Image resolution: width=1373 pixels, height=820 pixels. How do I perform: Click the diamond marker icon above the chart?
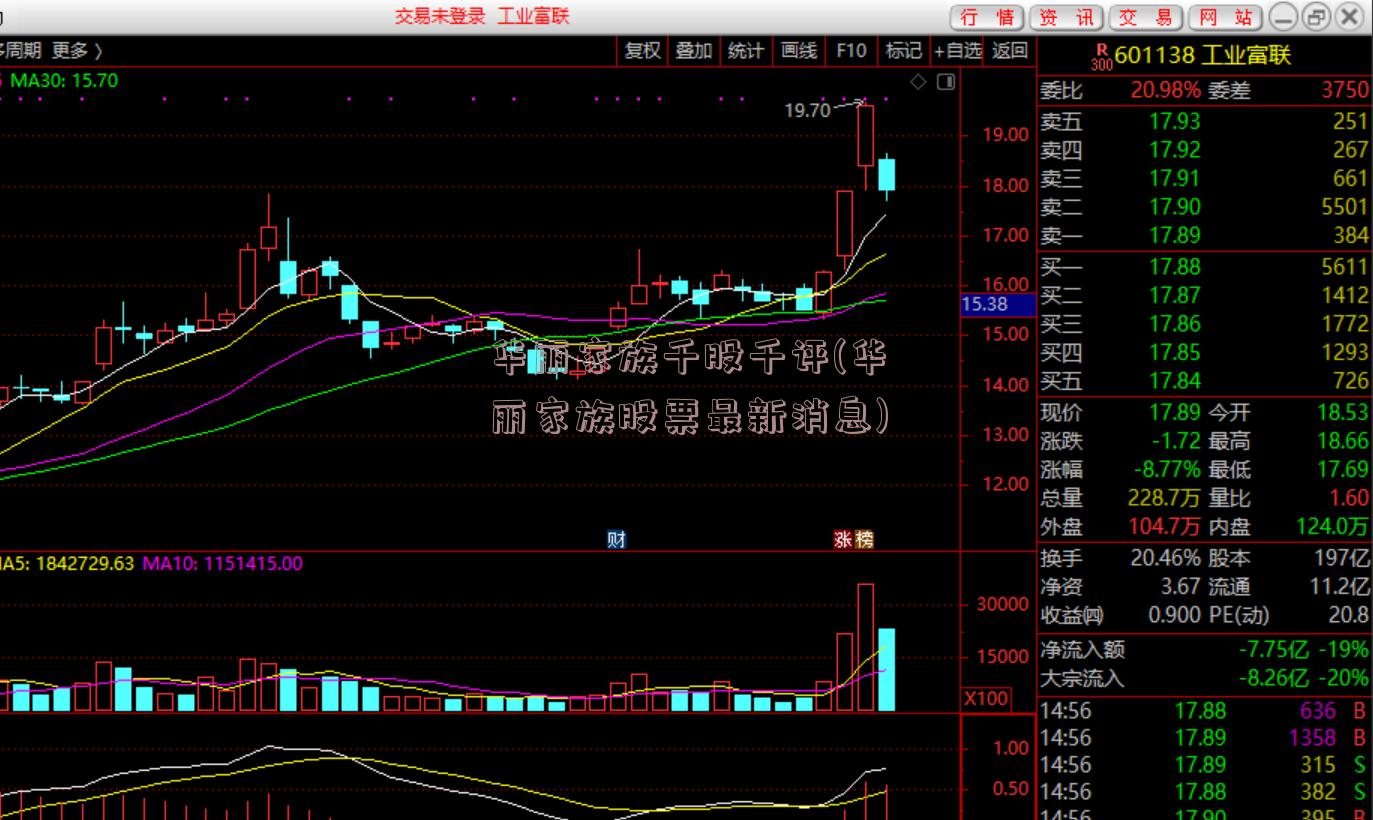(x=918, y=81)
